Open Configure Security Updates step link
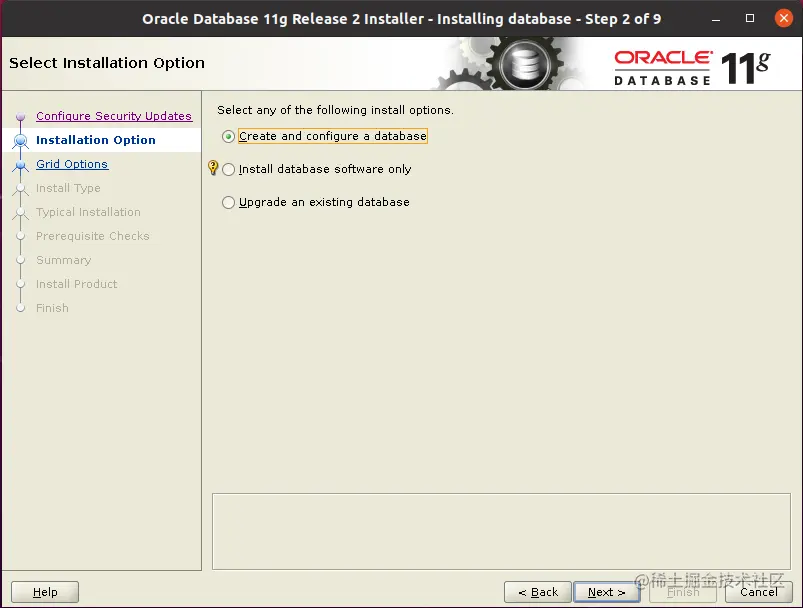The image size is (803, 608). pyautogui.click(x=114, y=116)
